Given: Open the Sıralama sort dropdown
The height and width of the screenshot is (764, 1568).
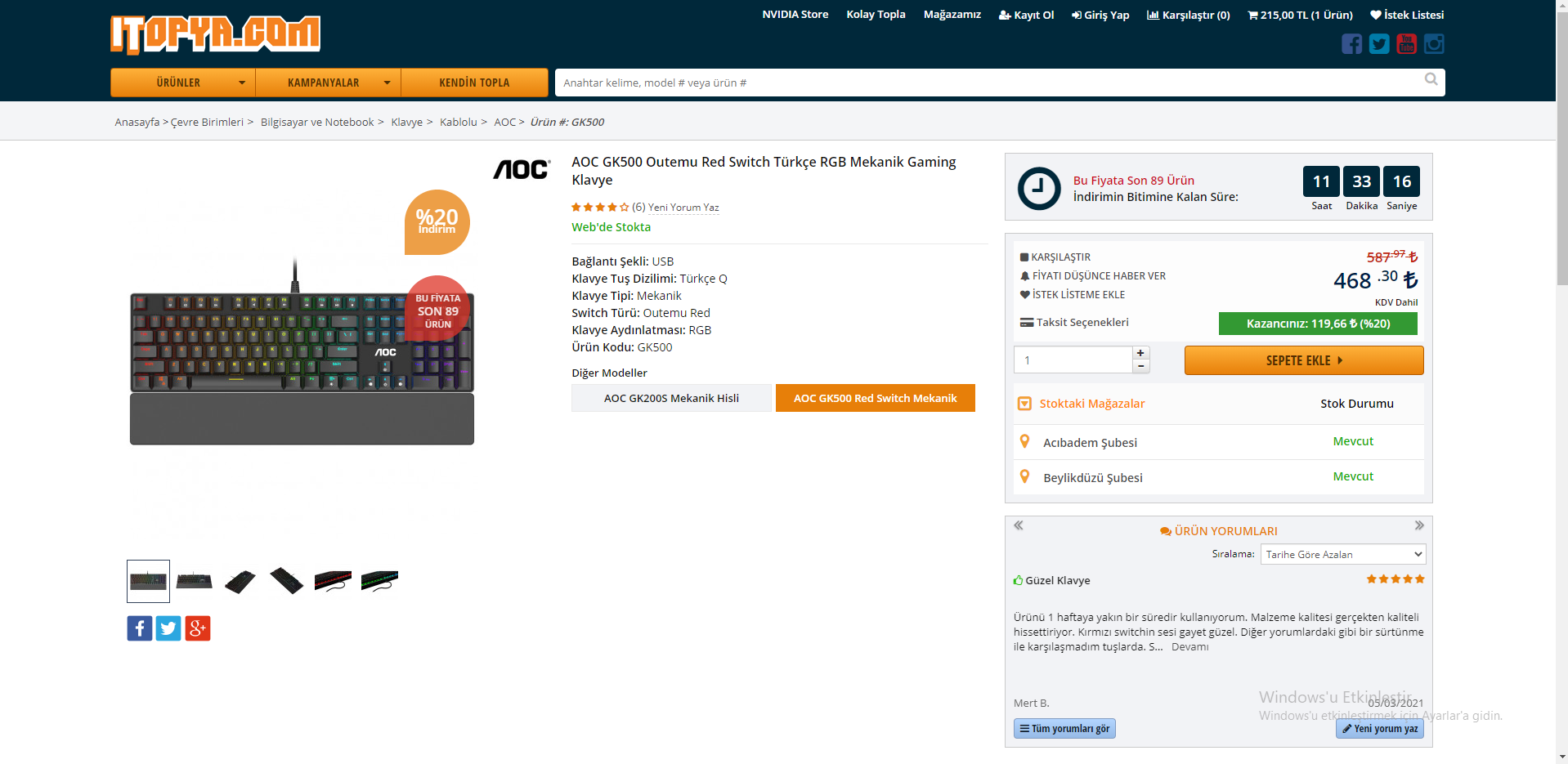Looking at the screenshot, I should coord(1343,554).
